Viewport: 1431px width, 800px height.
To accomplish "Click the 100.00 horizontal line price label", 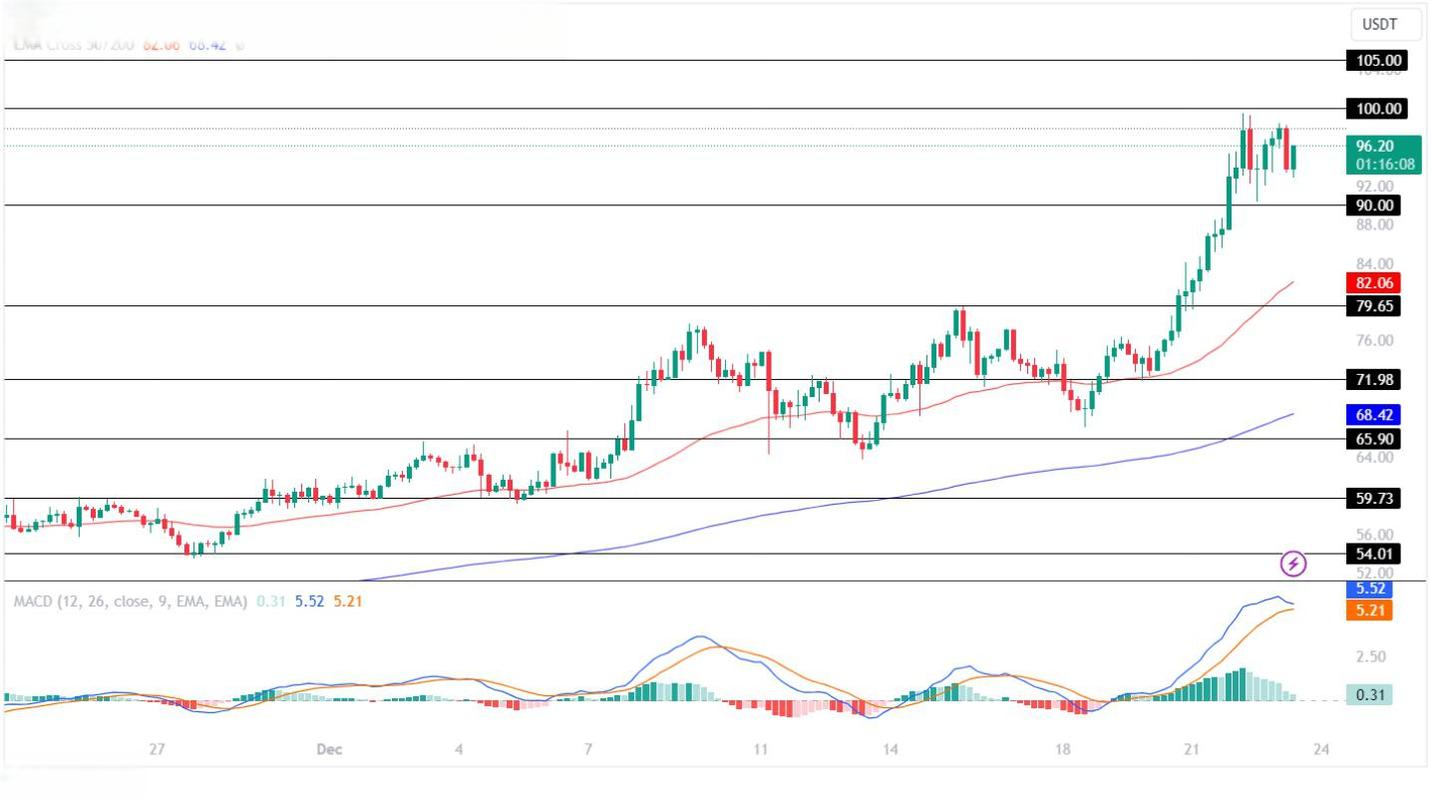I will (1377, 108).
